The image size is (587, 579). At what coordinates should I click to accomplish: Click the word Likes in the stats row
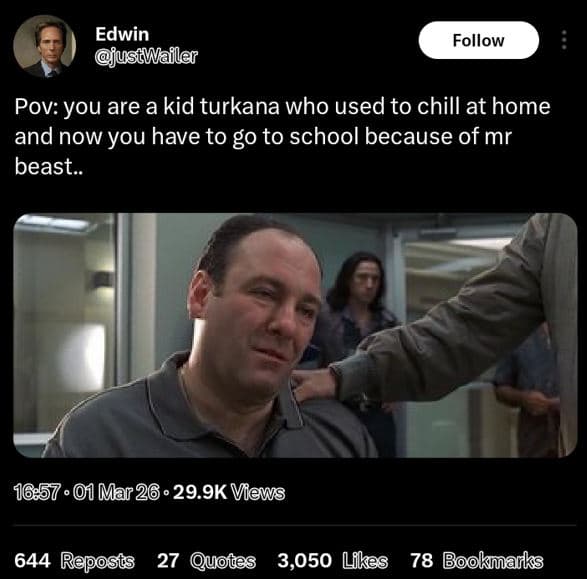[365, 561]
